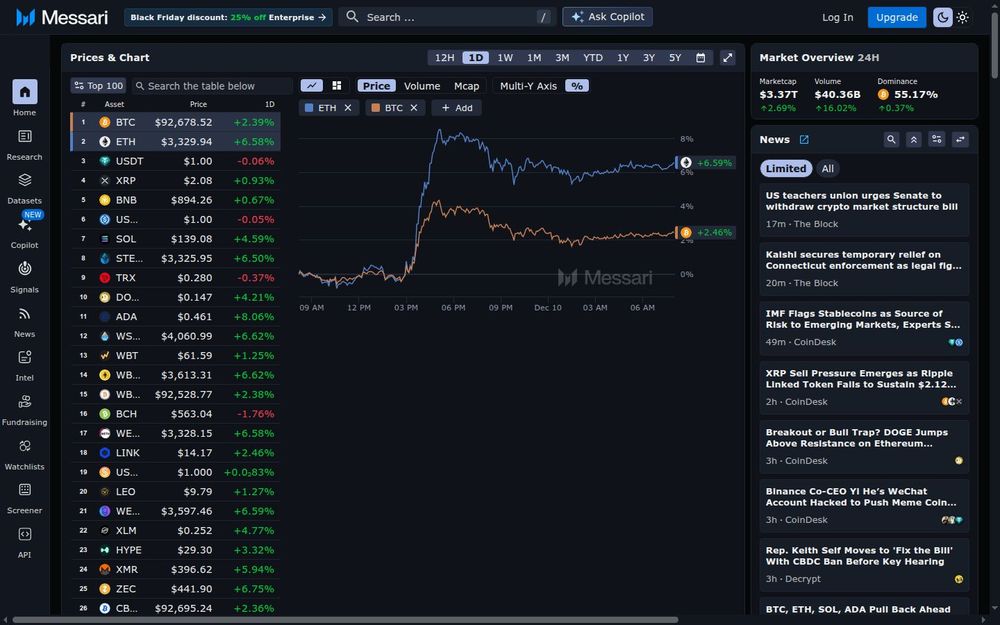Select the 1D timeframe tab
Image resolution: width=1000 pixels, height=625 pixels.
[476, 57]
